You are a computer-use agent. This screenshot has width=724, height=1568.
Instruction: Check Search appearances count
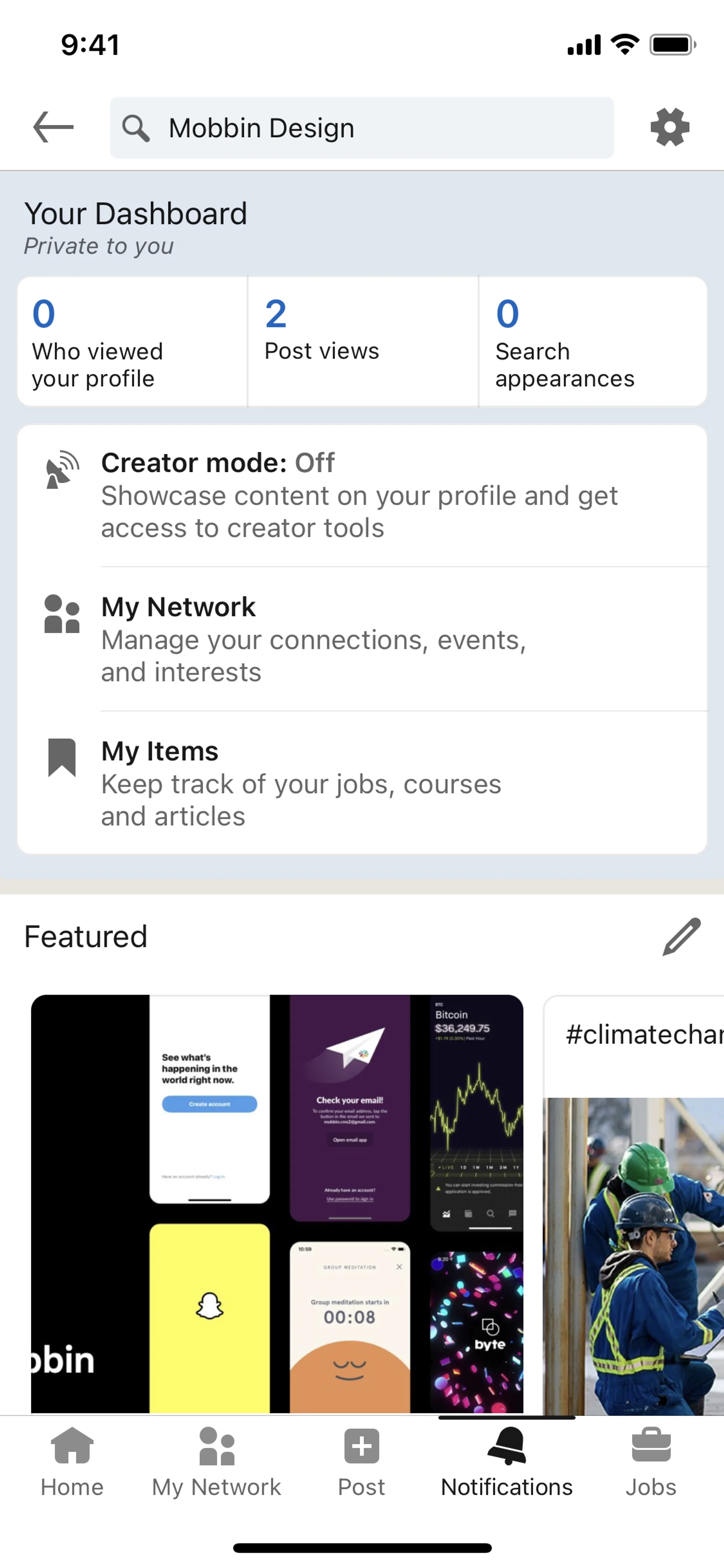(x=592, y=342)
